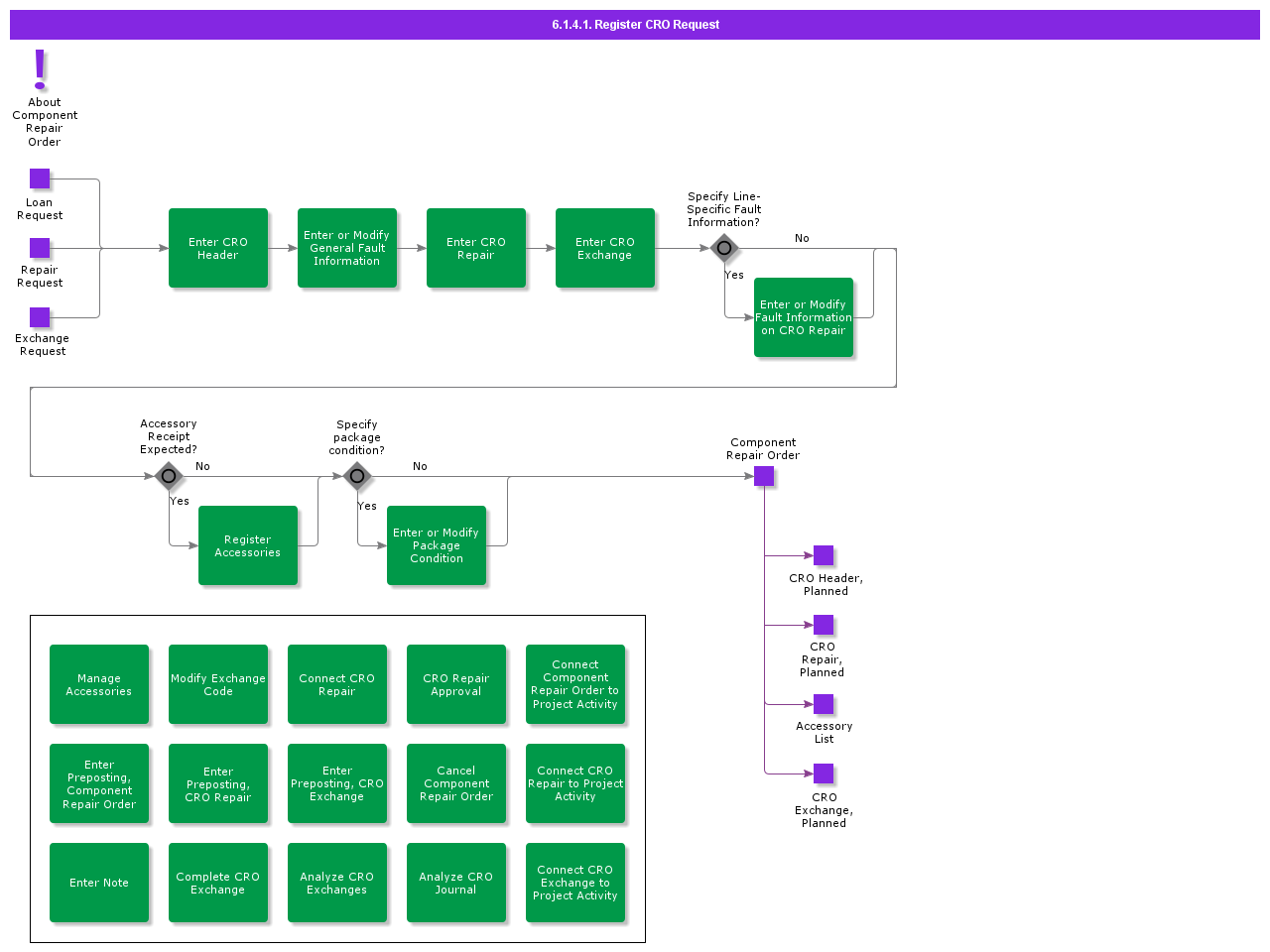Image resolution: width=1270 pixels, height=952 pixels.
Task: Click the CRO Repair, Planned square icon
Action: click(824, 625)
